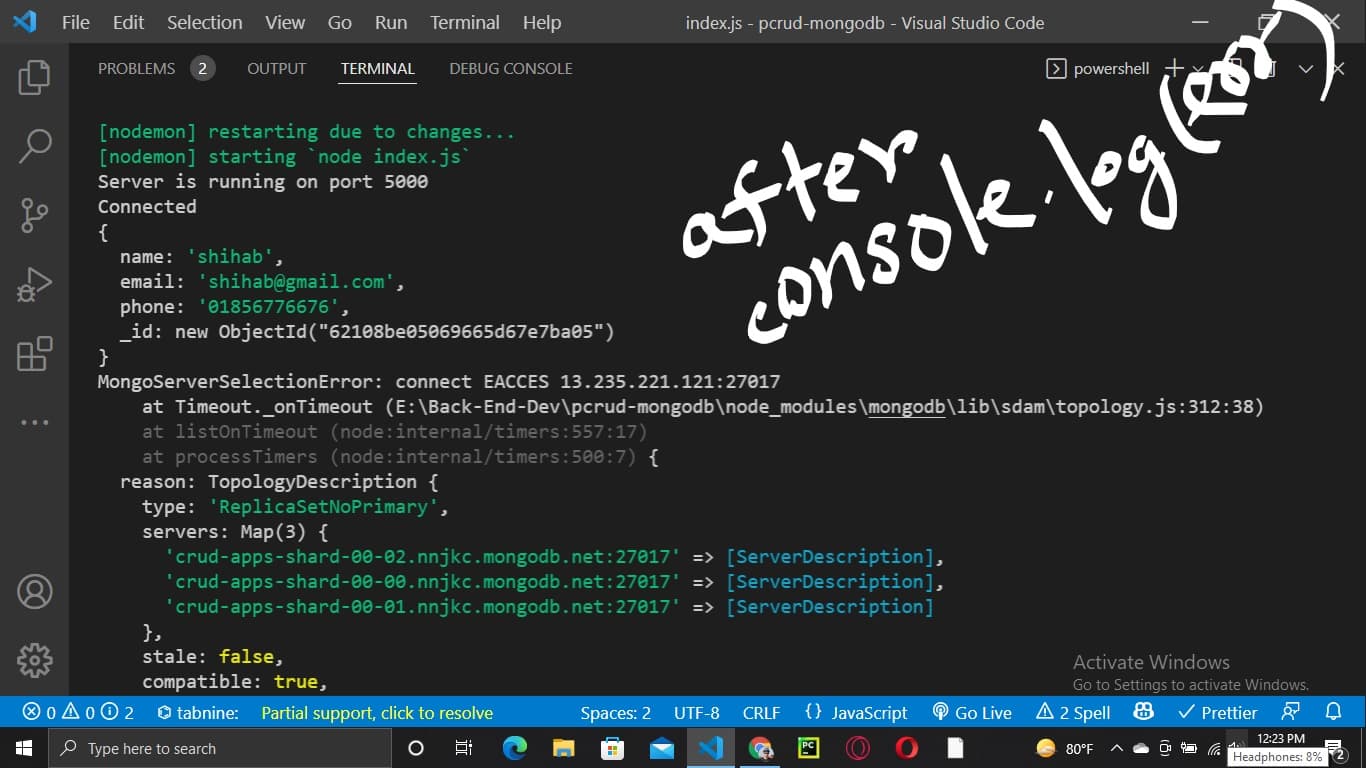Open the Extensions view

34,354
